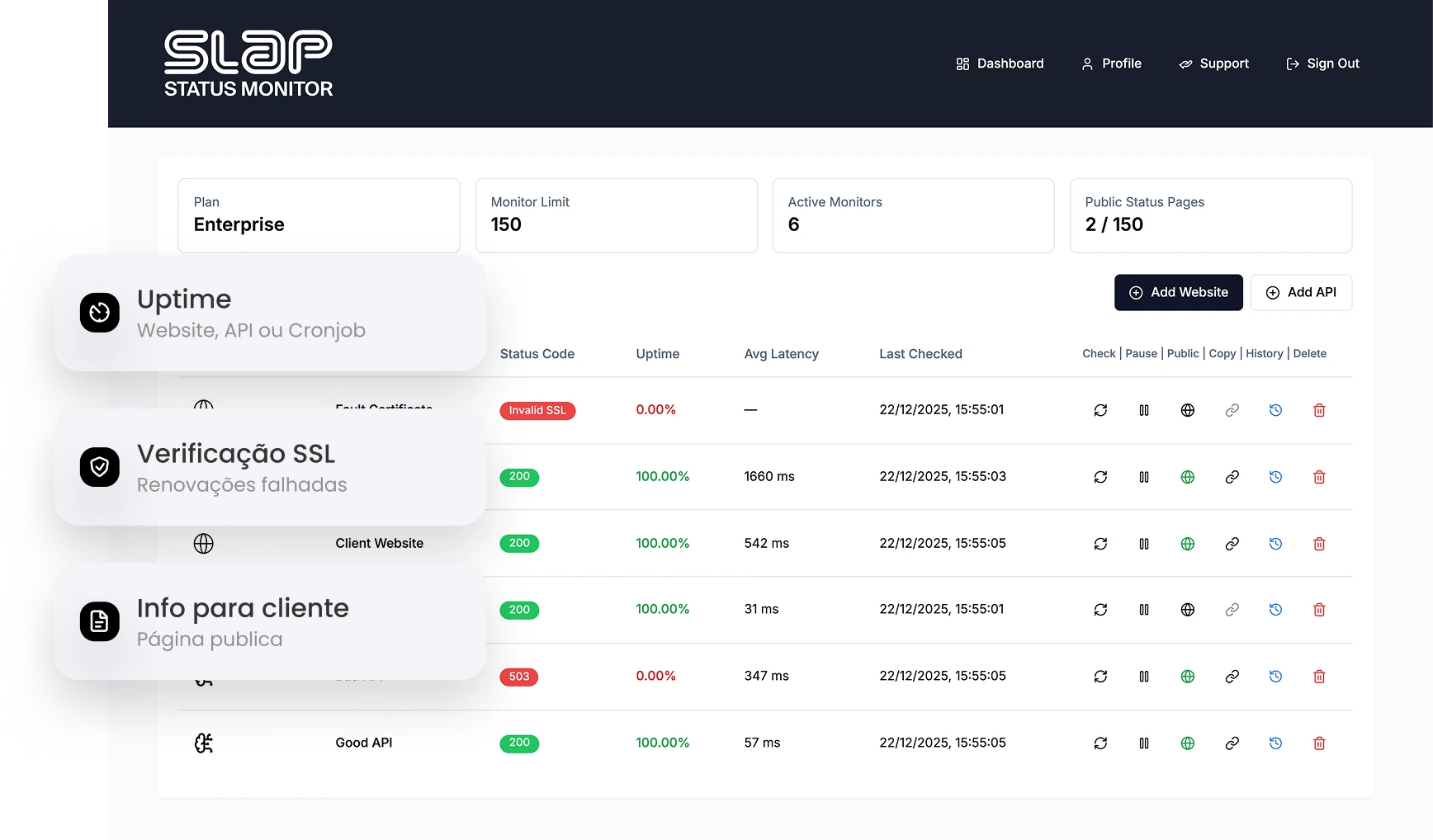Viewport: 1433px width, 840px height.
Task: Run a check on the Invalid SSL monitor
Action: click(x=1100, y=410)
